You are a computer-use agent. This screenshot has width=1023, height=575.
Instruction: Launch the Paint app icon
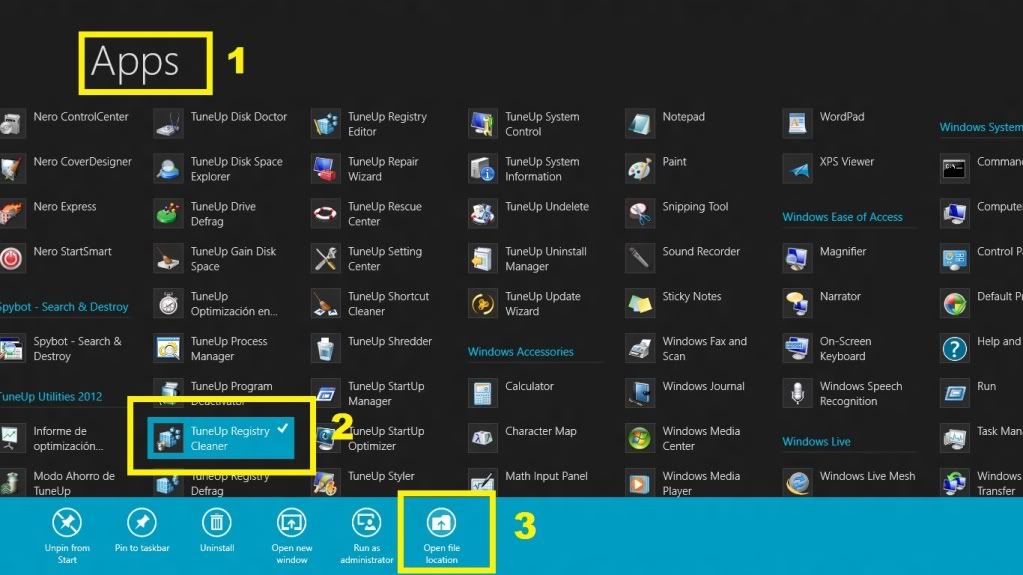640,168
